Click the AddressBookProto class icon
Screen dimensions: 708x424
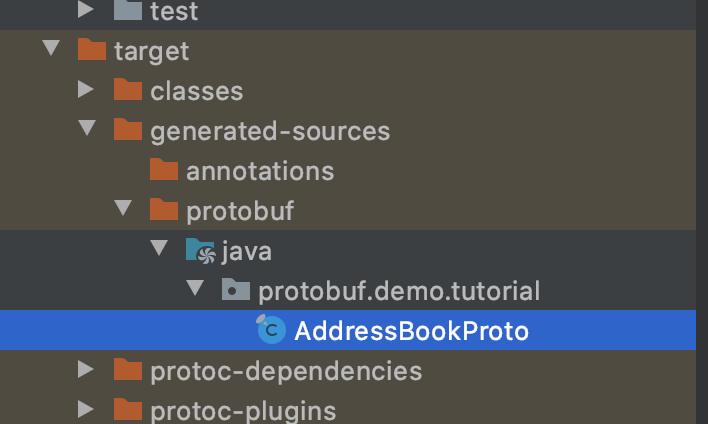(271, 330)
